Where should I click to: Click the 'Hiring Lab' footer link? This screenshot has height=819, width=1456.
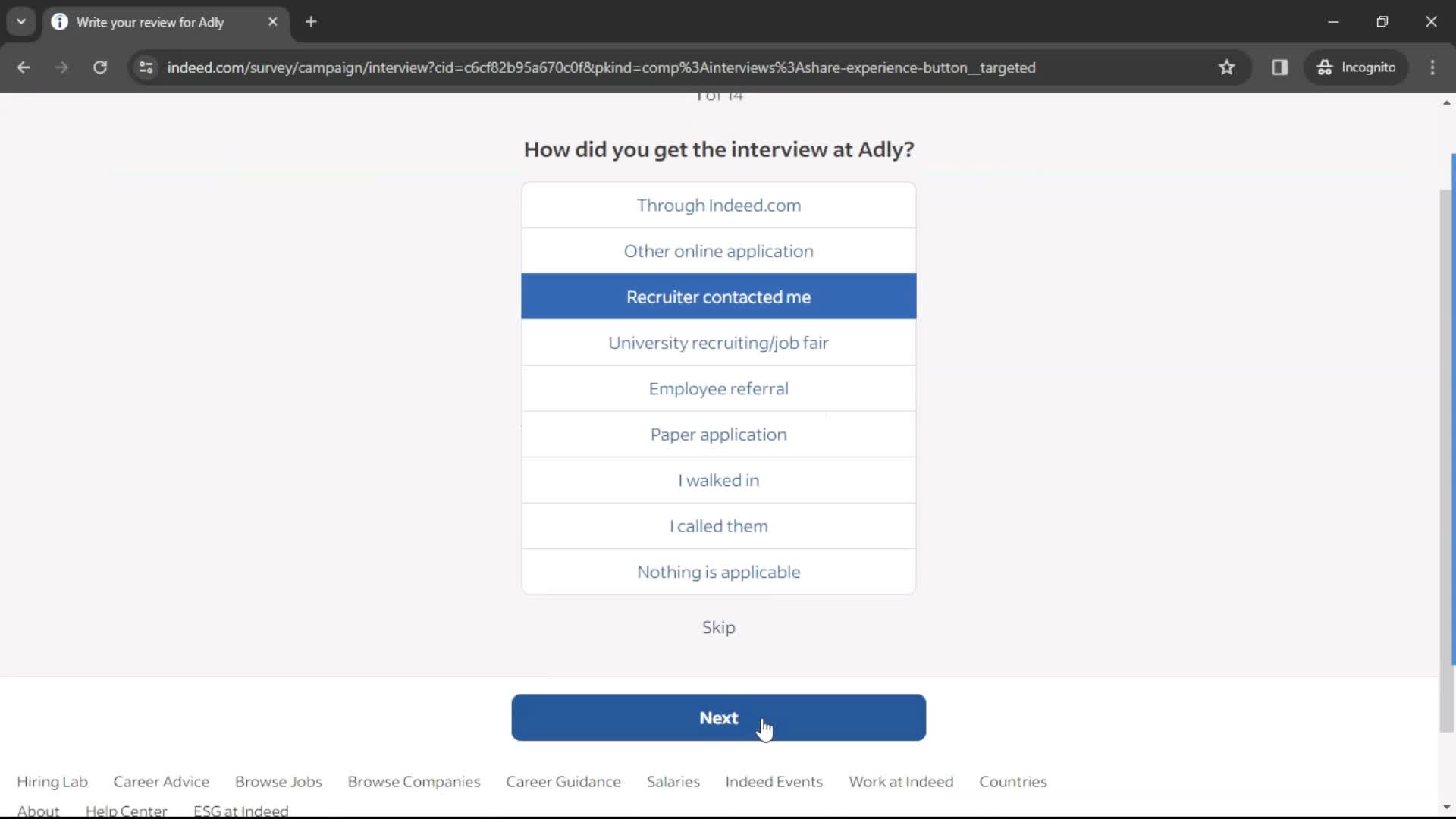pyautogui.click(x=52, y=781)
